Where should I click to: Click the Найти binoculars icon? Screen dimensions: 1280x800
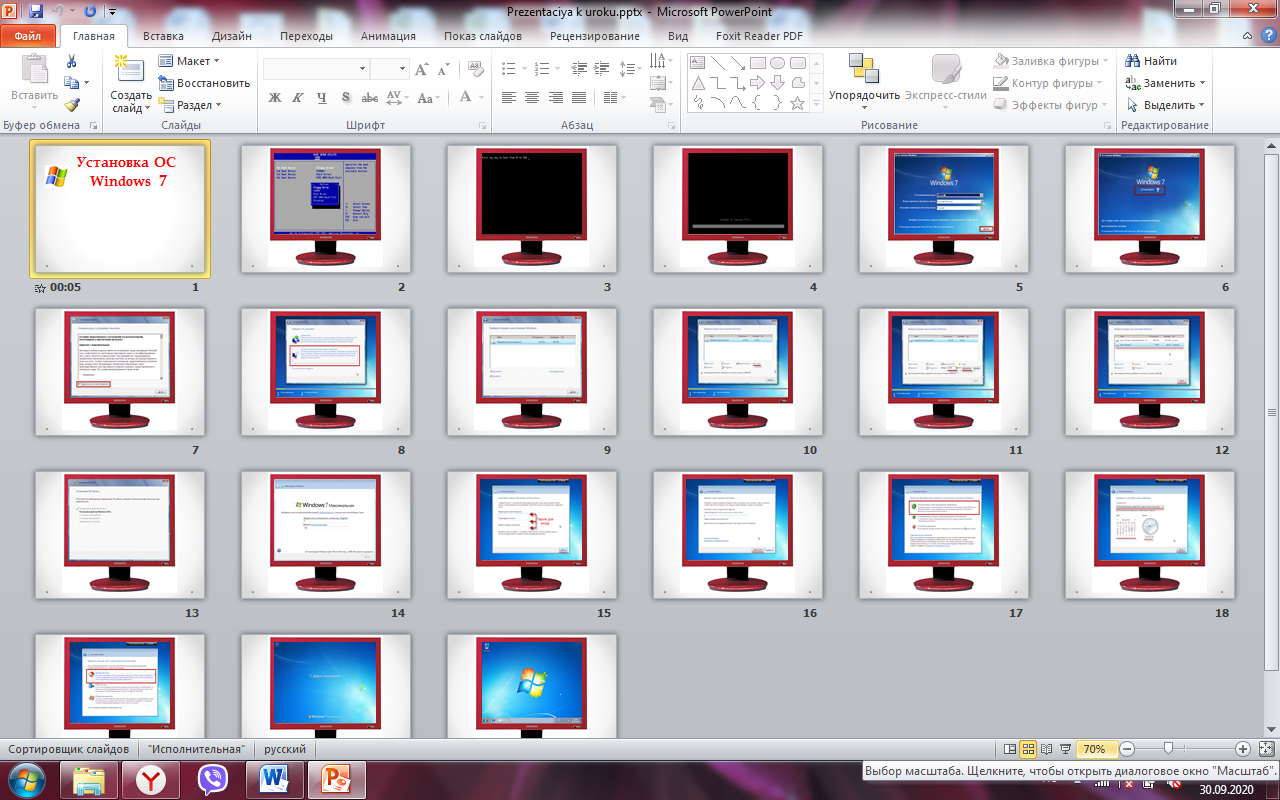pos(1133,61)
